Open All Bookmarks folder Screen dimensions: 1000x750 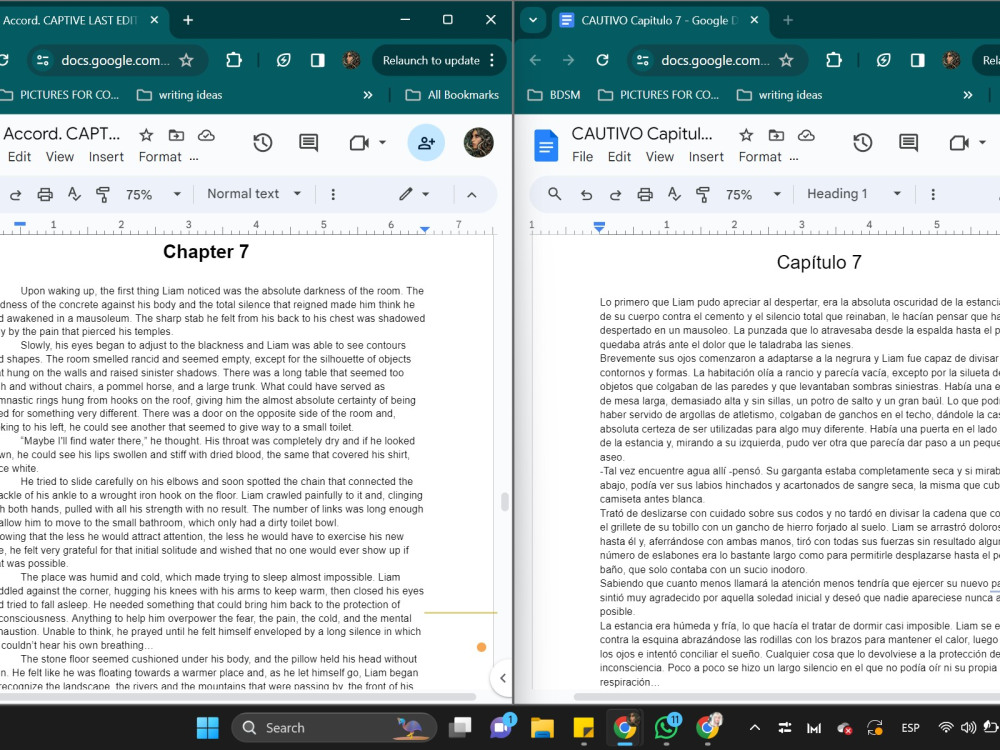(453, 95)
